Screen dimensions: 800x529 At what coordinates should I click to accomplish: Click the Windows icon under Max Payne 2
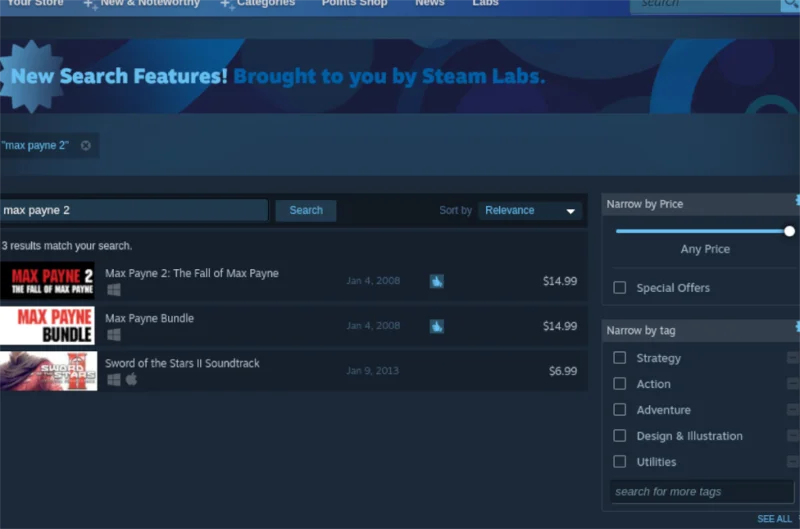click(114, 290)
